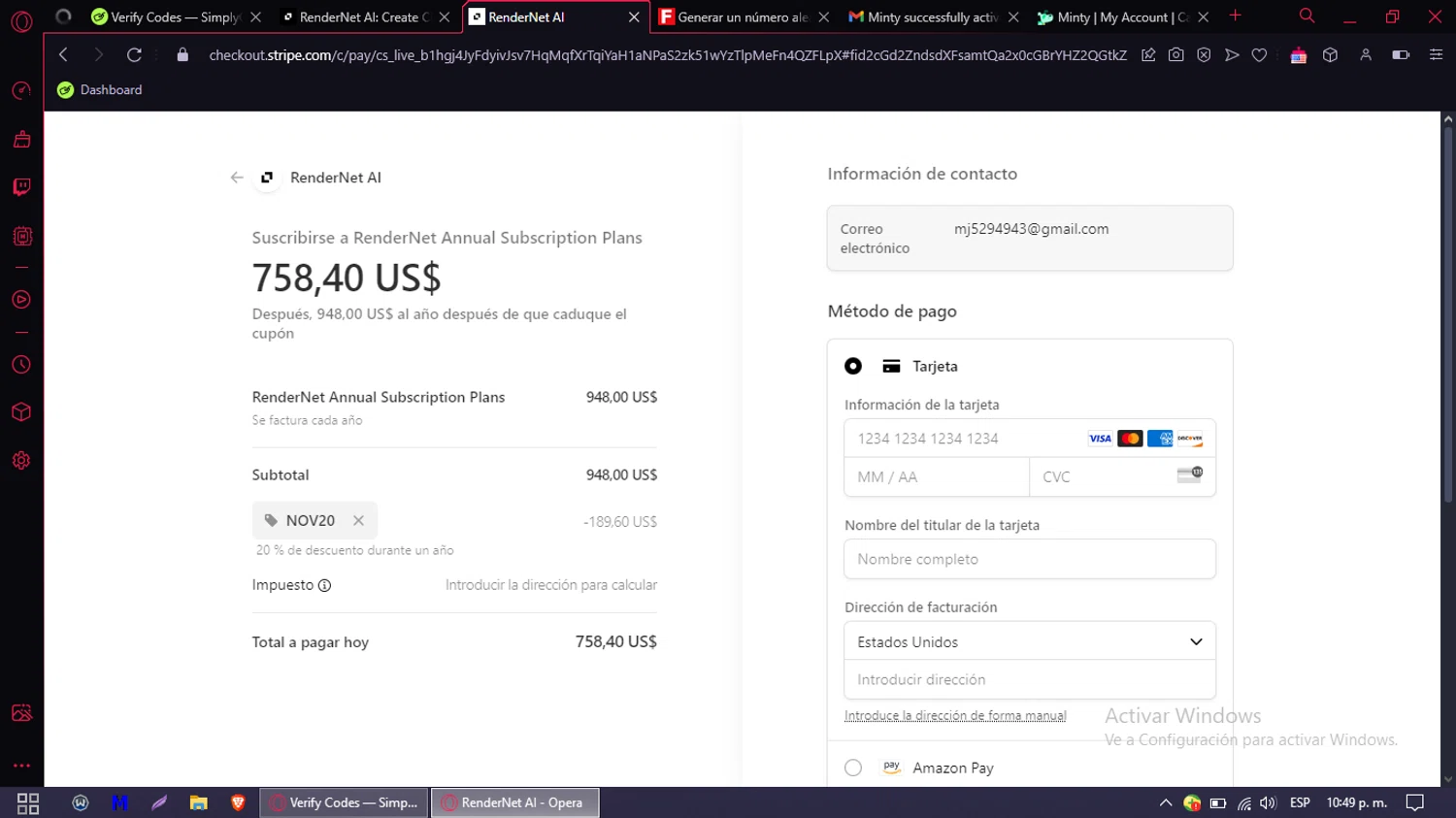This screenshot has height=818, width=1456.
Task: Open the battery saver icon
Action: point(1401,55)
